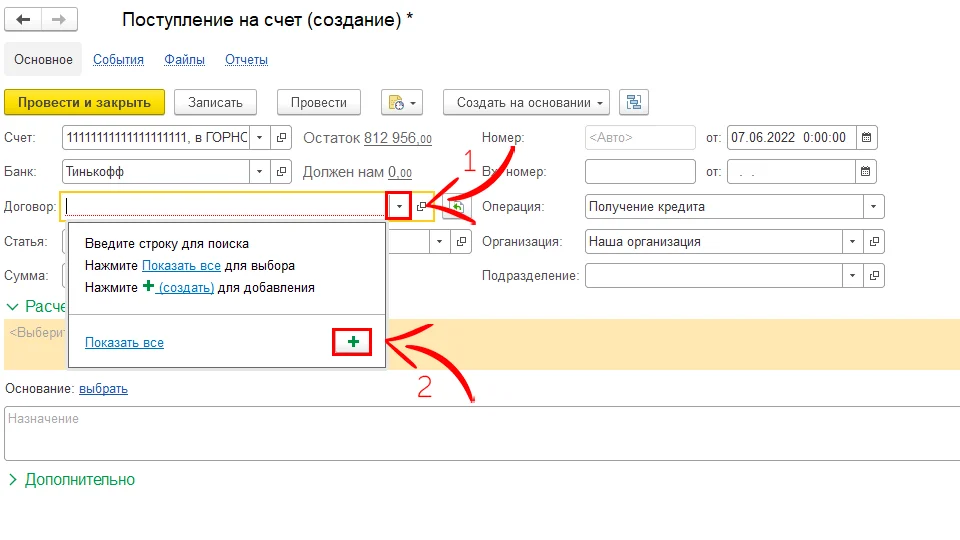Open the Организация card icon
This screenshot has width=960, height=540.
pyautogui.click(x=875, y=241)
